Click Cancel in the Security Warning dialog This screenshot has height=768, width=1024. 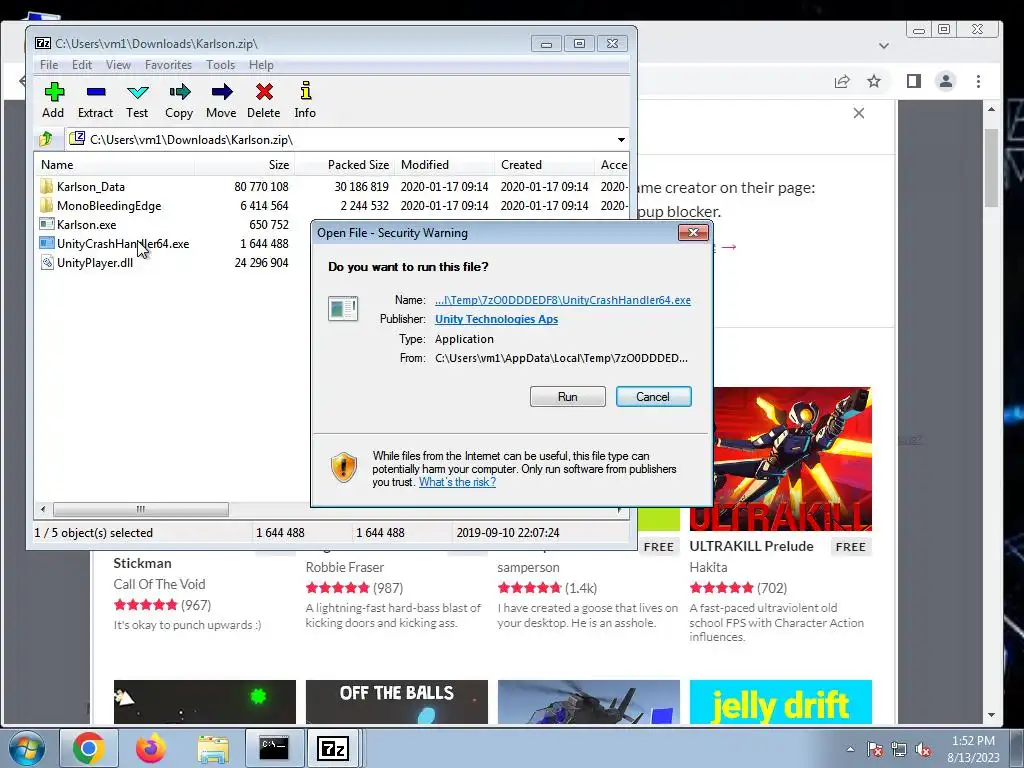(x=653, y=396)
